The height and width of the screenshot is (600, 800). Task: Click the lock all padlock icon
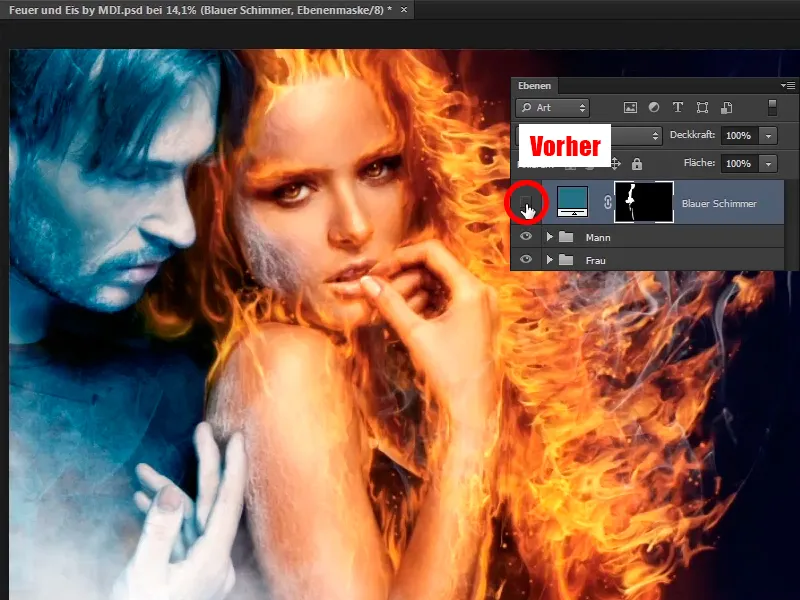click(637, 164)
